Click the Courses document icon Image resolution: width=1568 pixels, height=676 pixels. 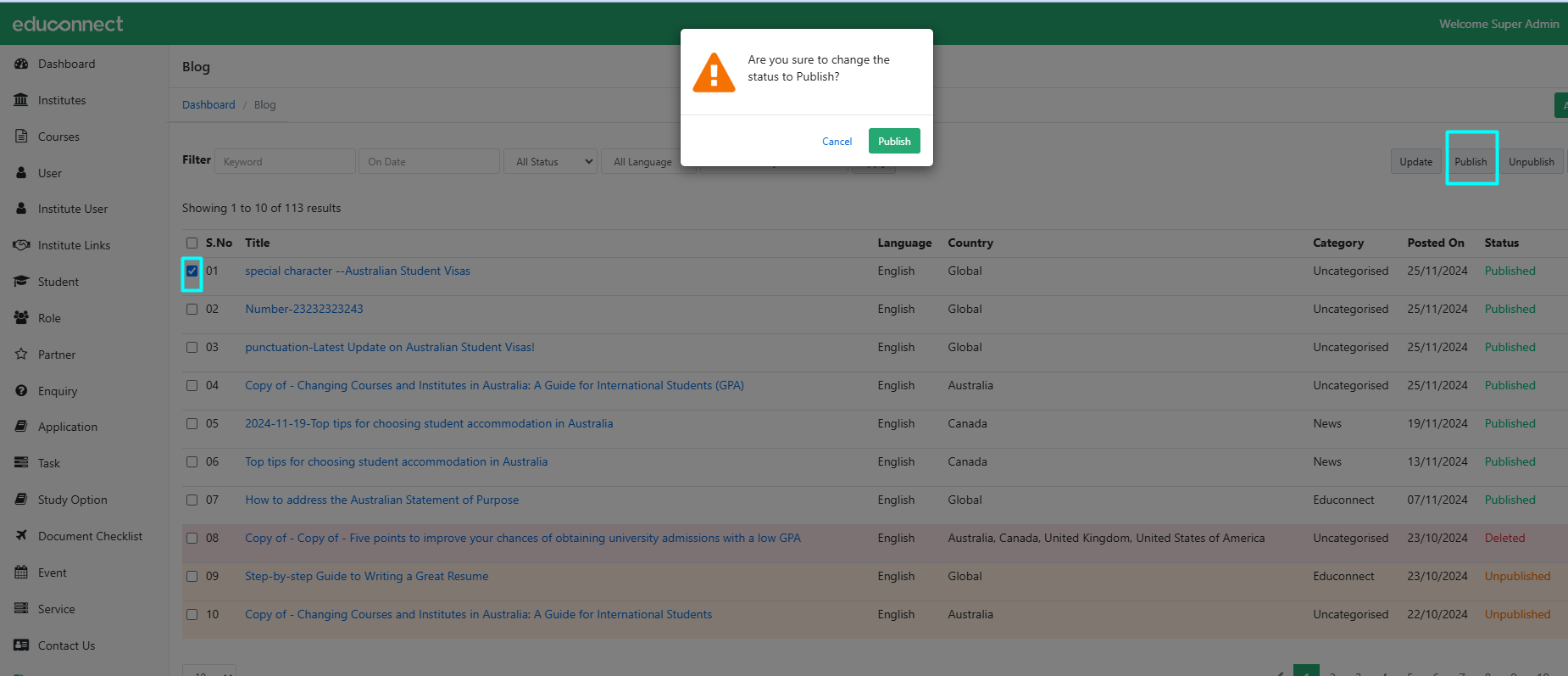(21, 137)
